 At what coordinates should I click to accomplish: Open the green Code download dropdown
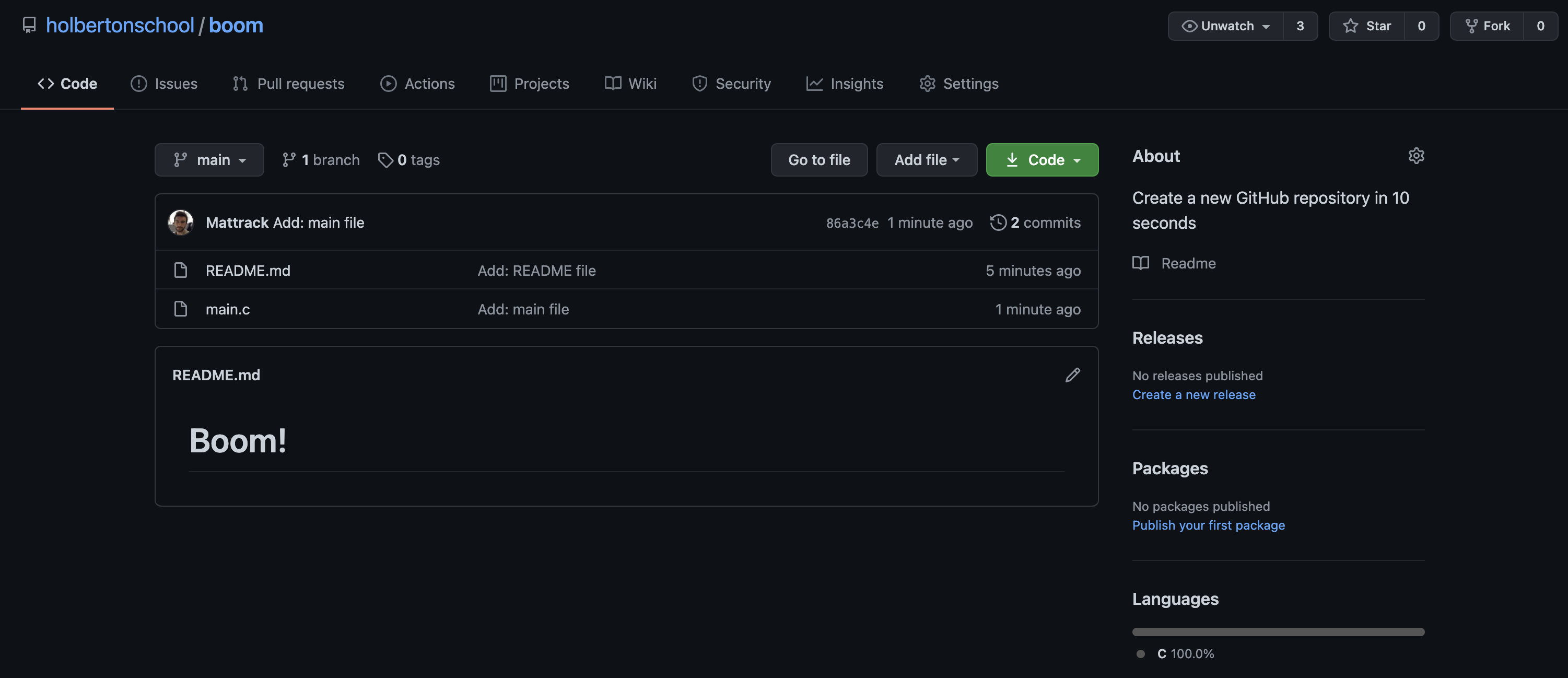click(1042, 160)
